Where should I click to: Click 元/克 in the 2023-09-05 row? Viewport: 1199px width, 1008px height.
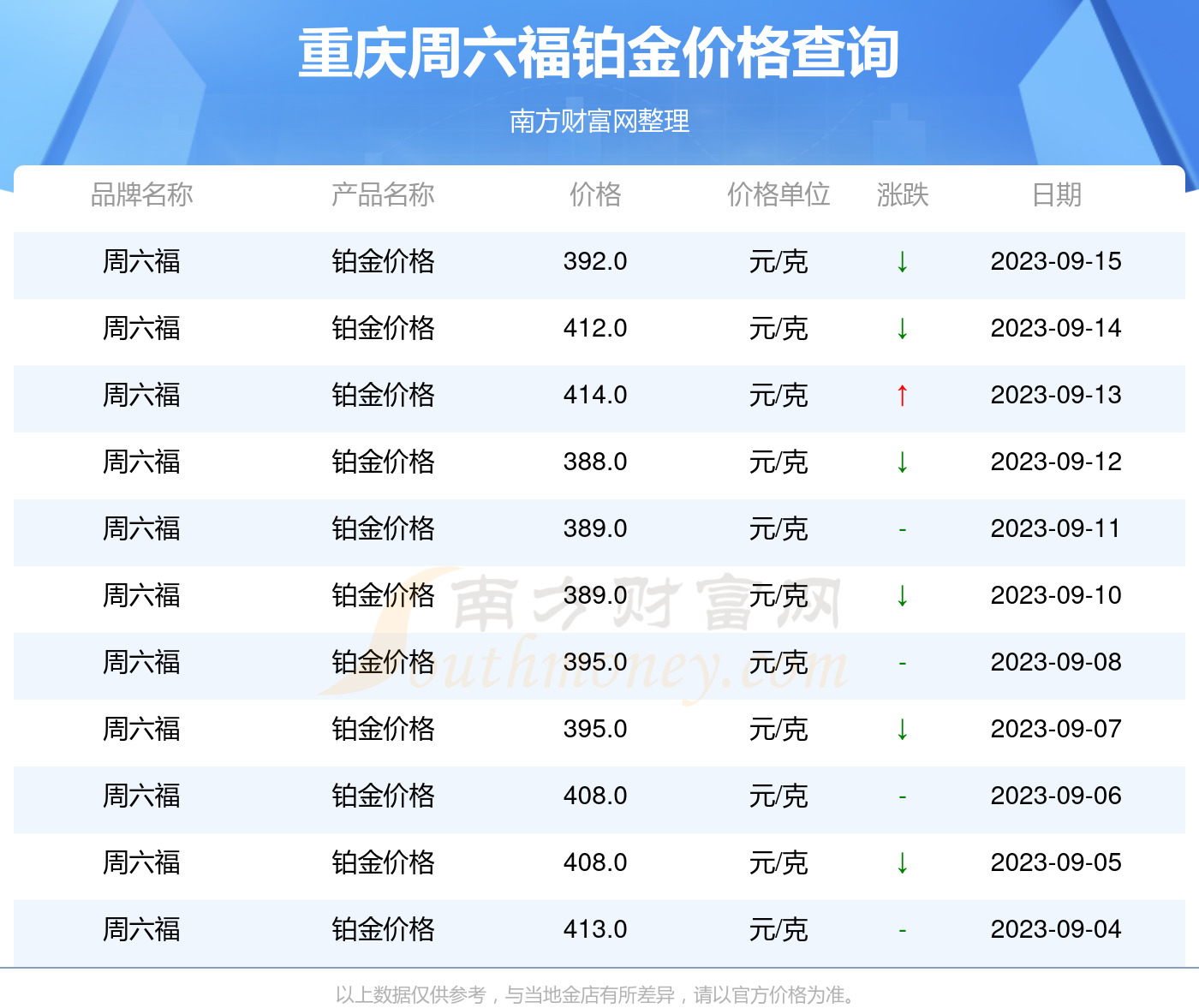778,862
